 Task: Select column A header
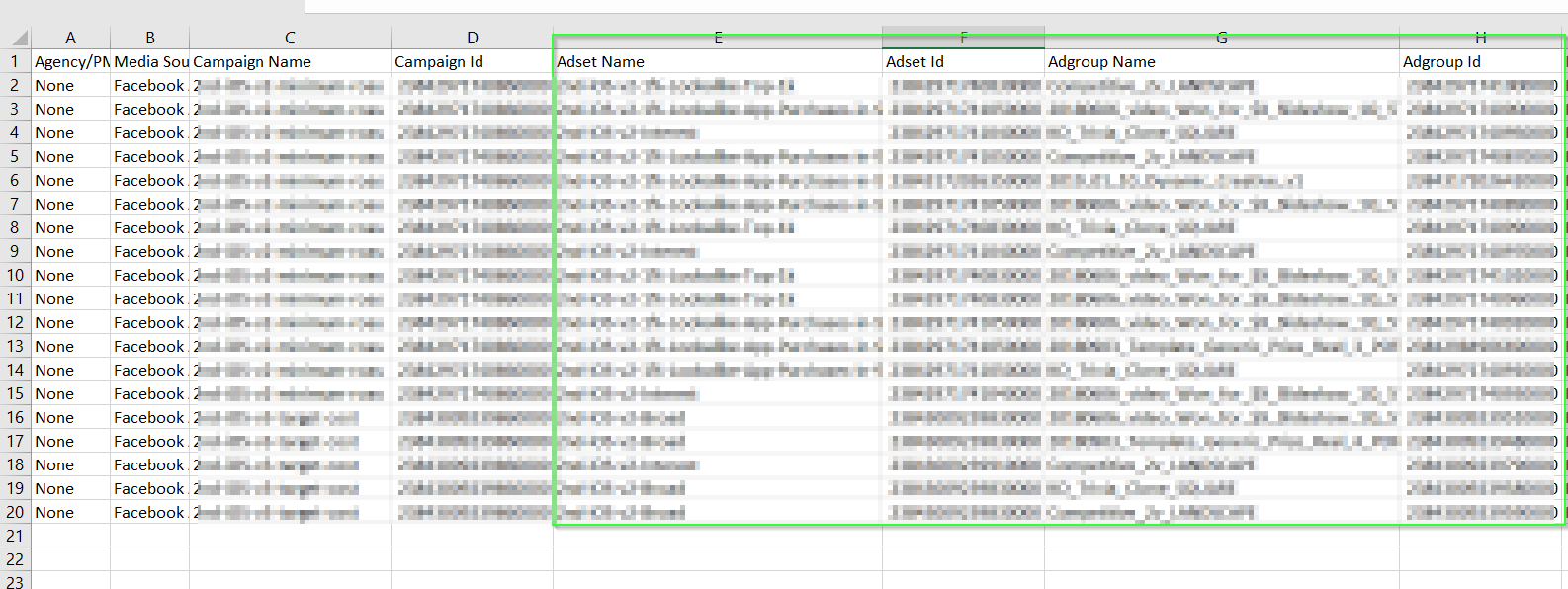(x=70, y=38)
